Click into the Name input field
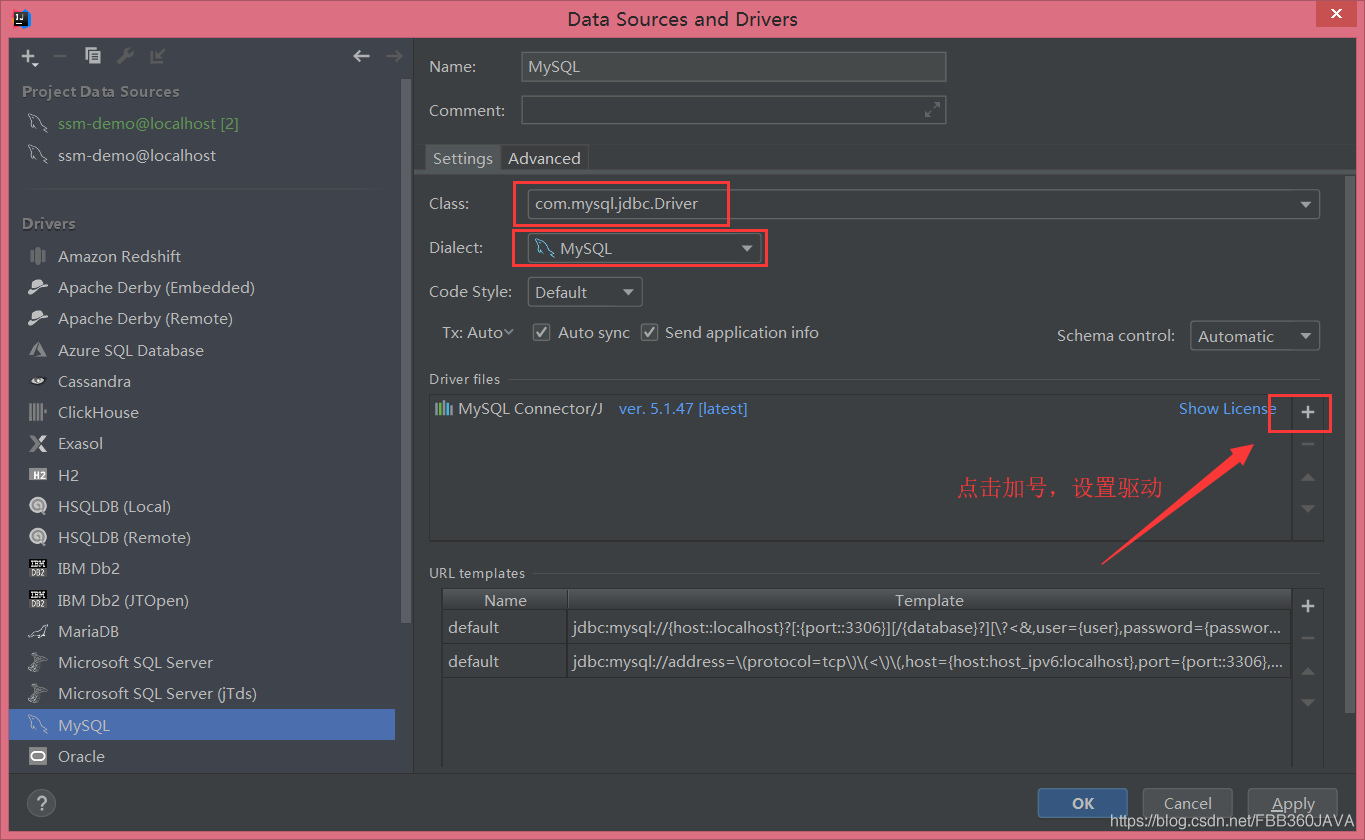This screenshot has width=1365, height=840. (x=734, y=67)
